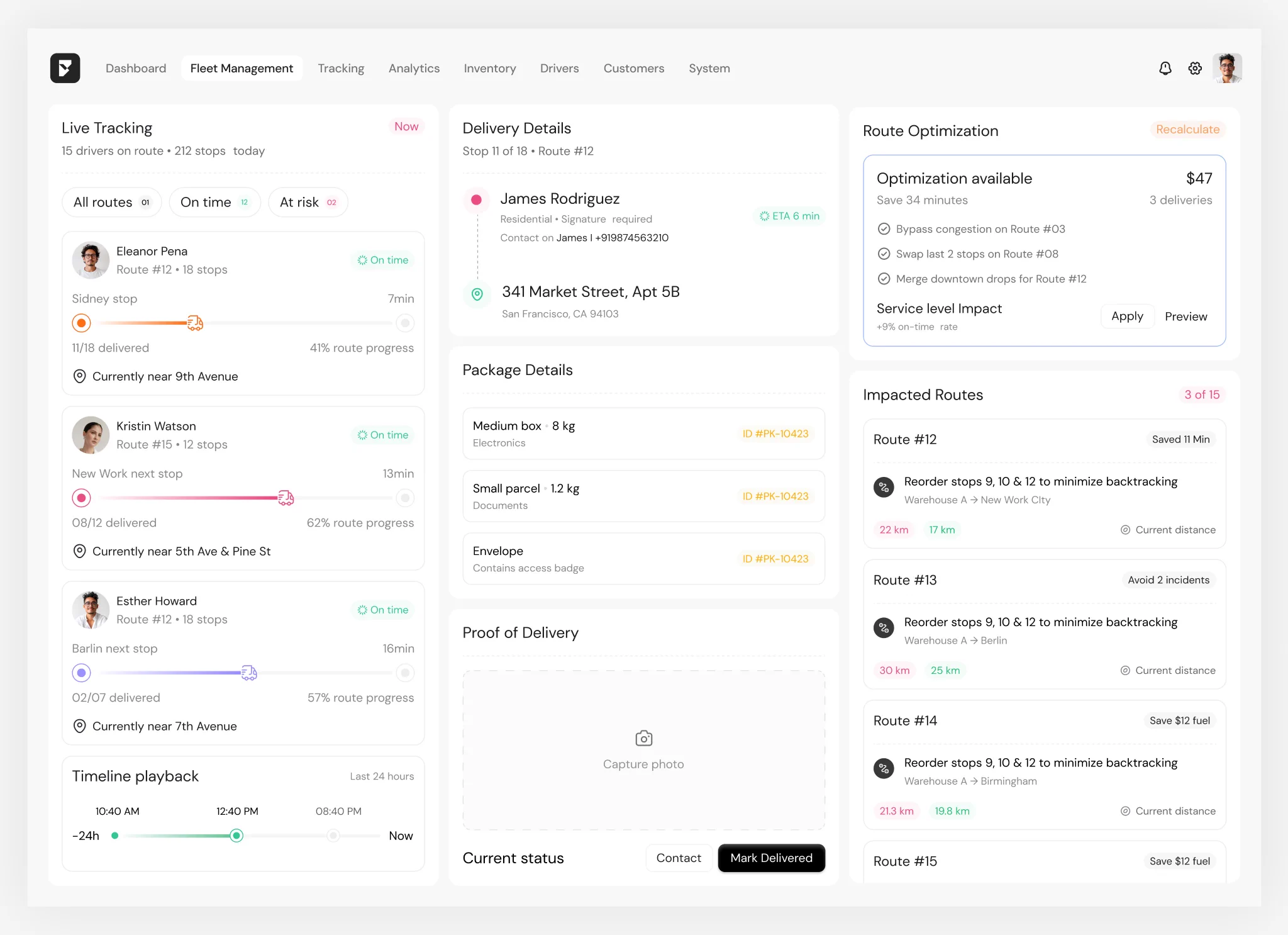1288x935 pixels.
Task: Select the All routes filter
Action: pos(112,202)
